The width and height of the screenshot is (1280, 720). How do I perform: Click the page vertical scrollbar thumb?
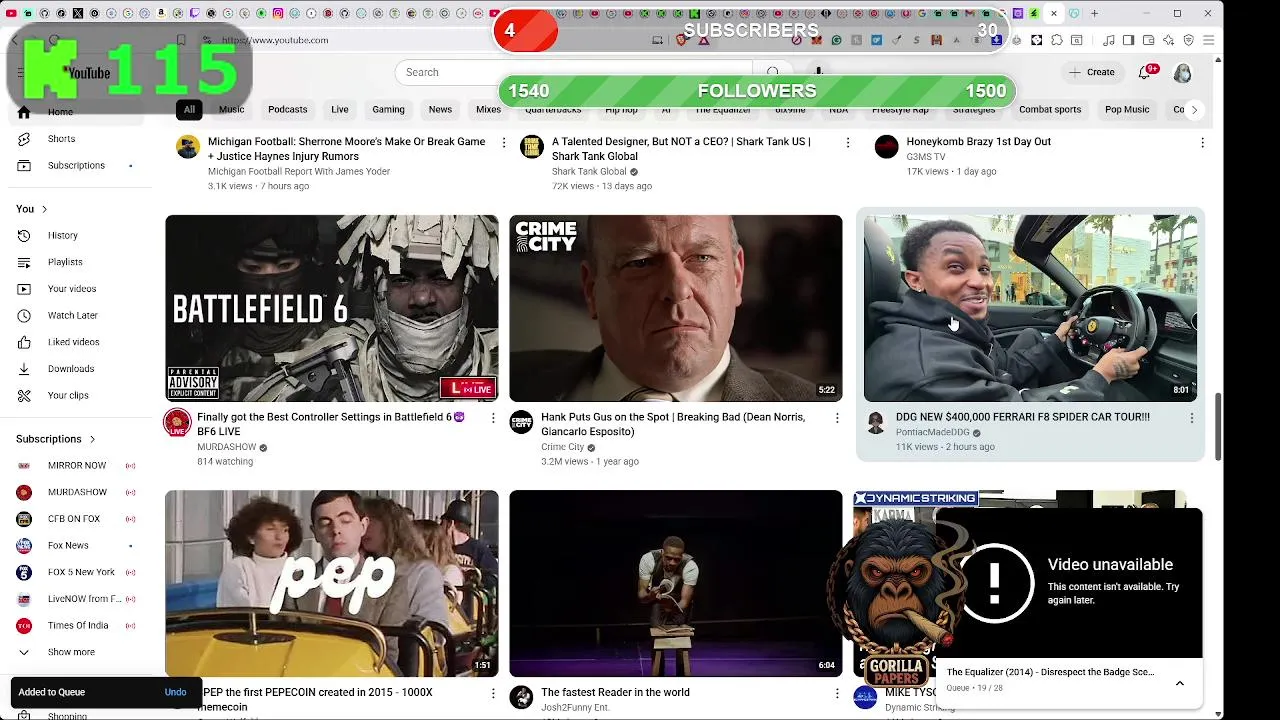point(1217,427)
